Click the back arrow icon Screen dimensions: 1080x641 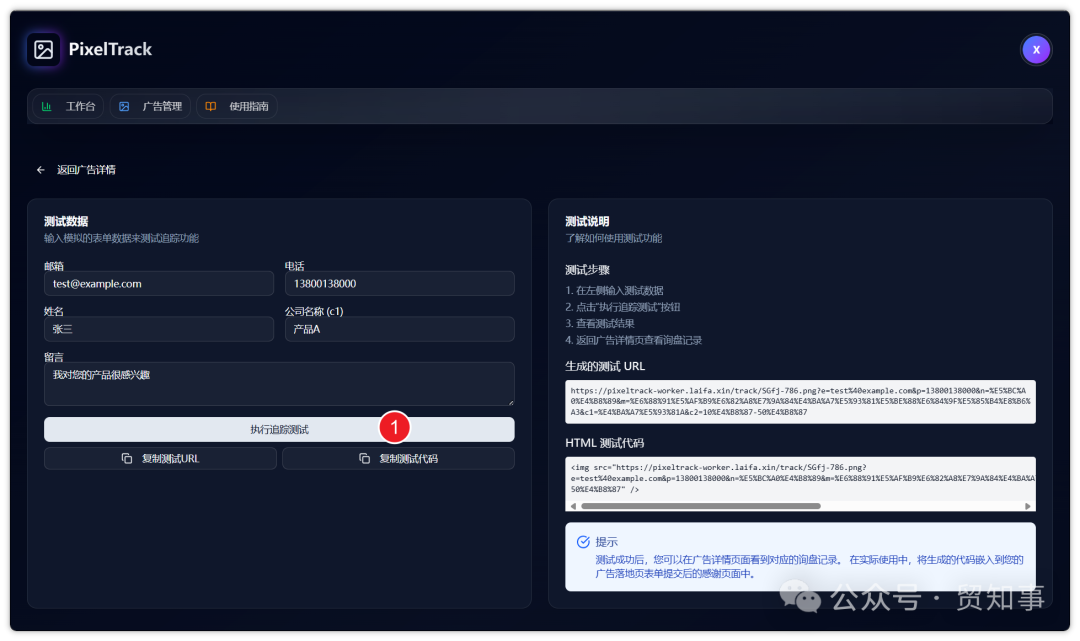[x=41, y=170]
